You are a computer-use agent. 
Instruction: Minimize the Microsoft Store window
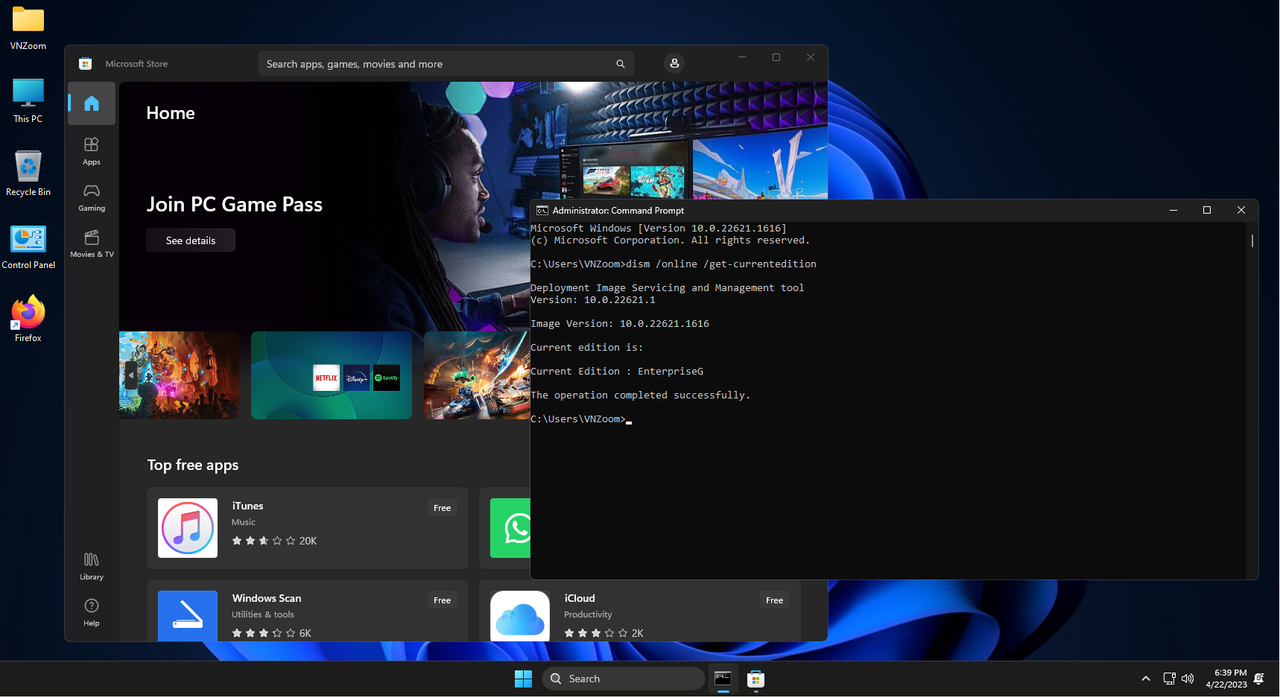pyautogui.click(x=742, y=58)
